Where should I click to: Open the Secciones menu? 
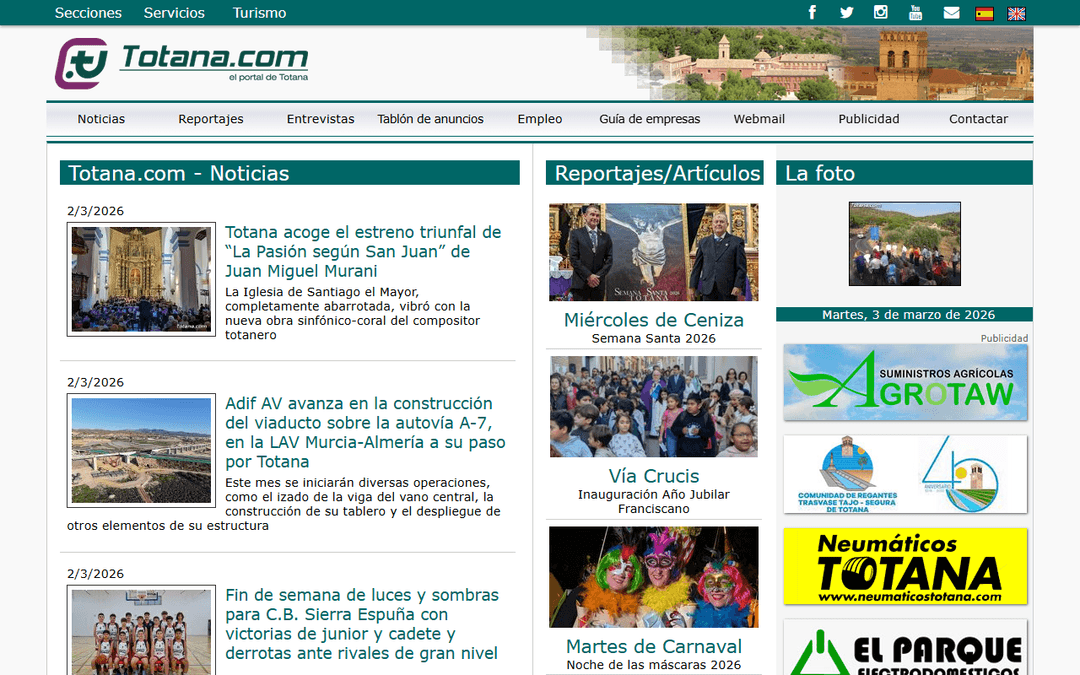point(88,12)
